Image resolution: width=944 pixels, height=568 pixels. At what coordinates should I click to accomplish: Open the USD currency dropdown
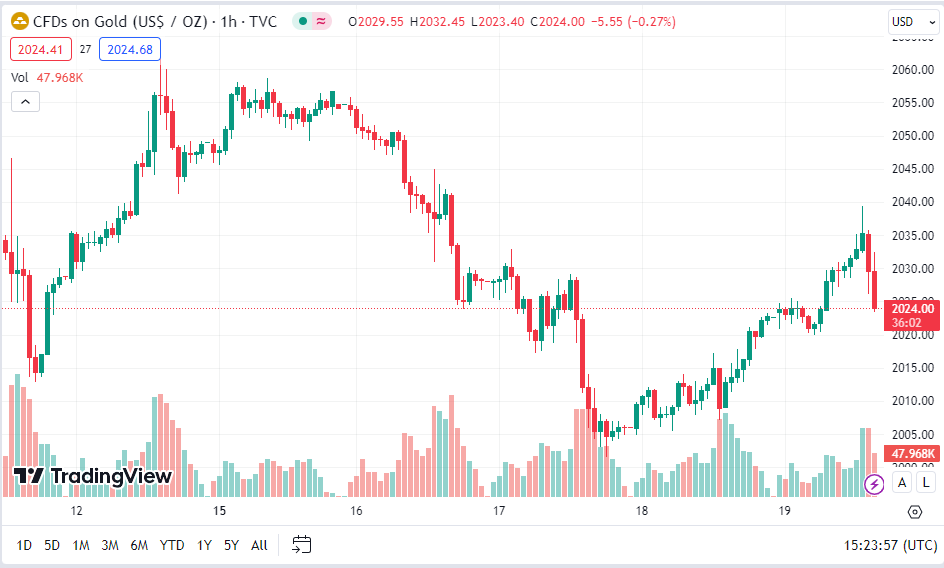point(913,22)
